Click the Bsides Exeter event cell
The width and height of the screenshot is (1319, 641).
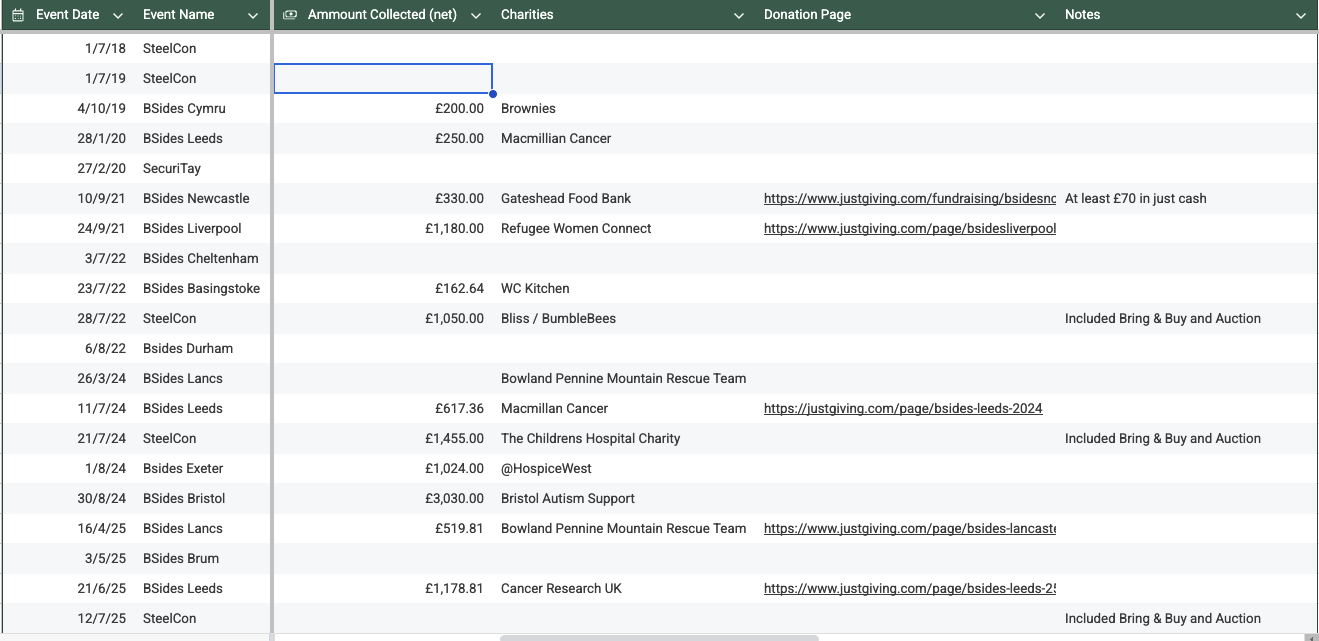[x=204, y=469]
